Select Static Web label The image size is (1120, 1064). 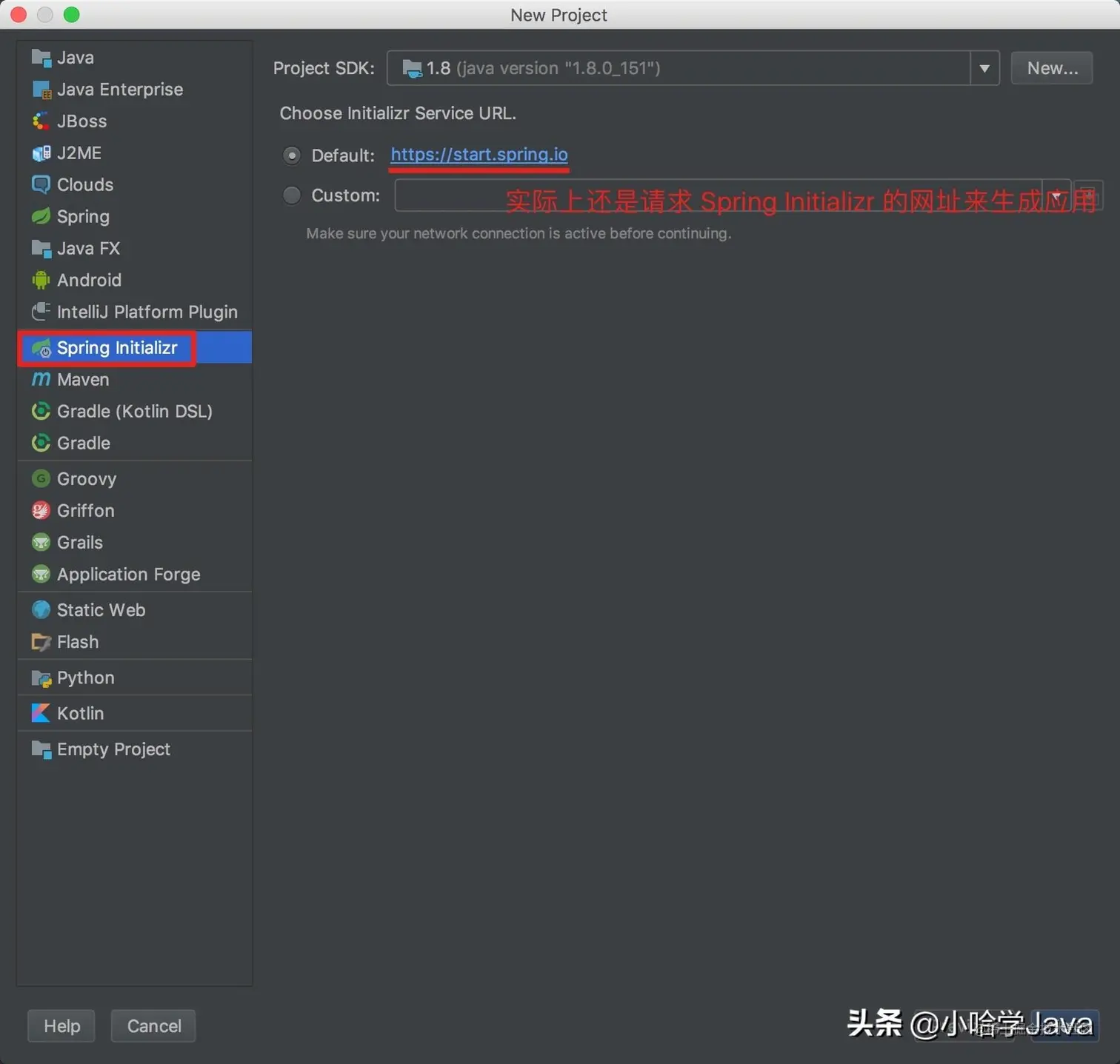[101, 610]
